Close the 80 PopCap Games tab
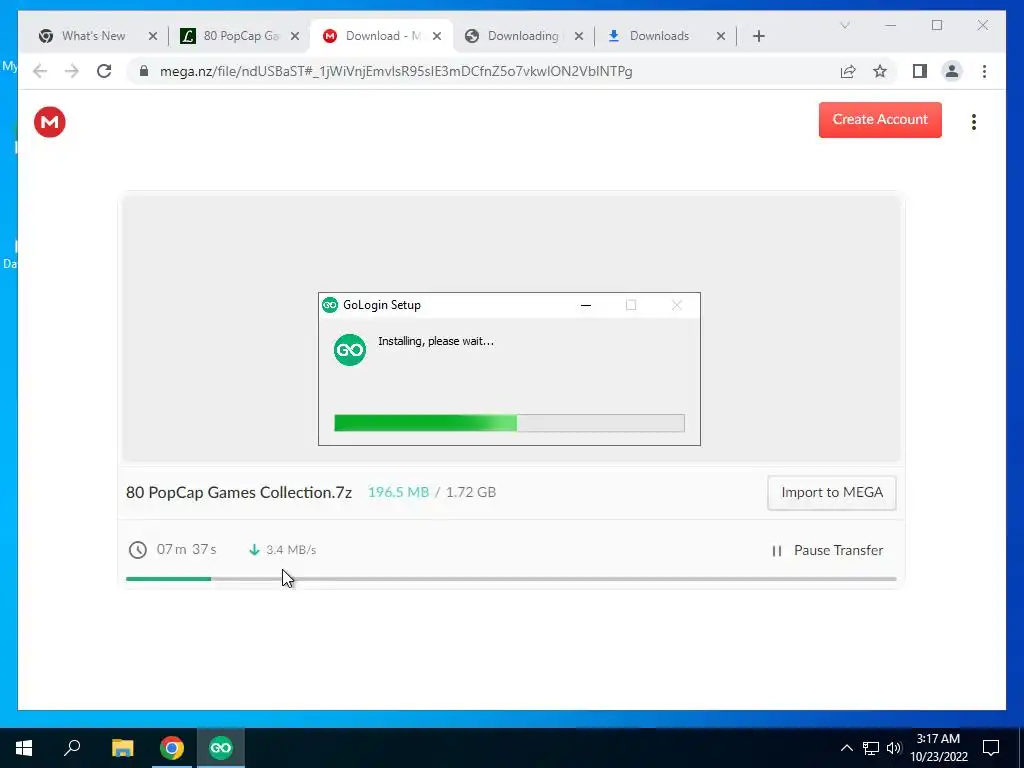 [295, 36]
